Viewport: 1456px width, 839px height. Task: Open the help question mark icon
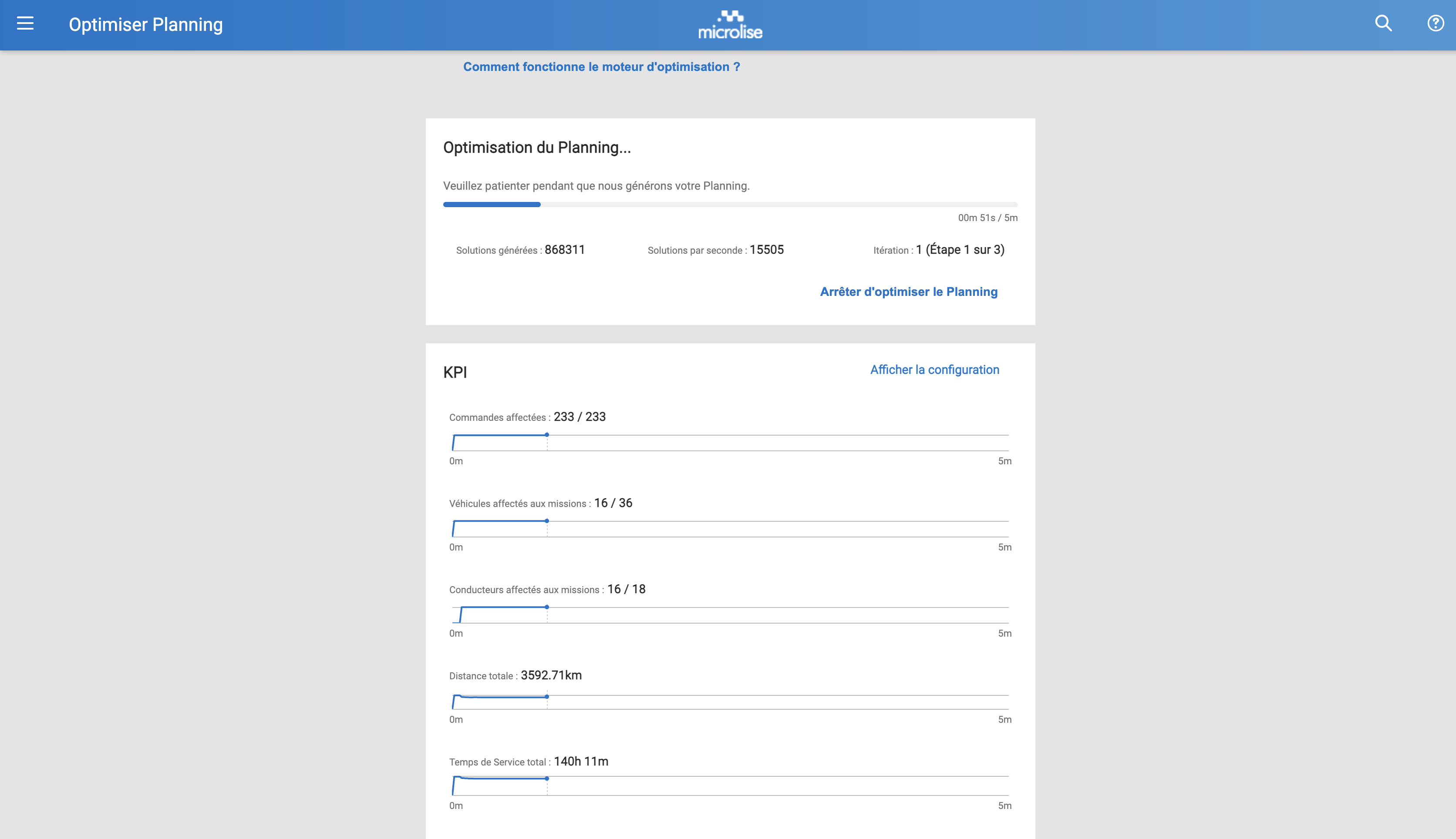(x=1435, y=23)
